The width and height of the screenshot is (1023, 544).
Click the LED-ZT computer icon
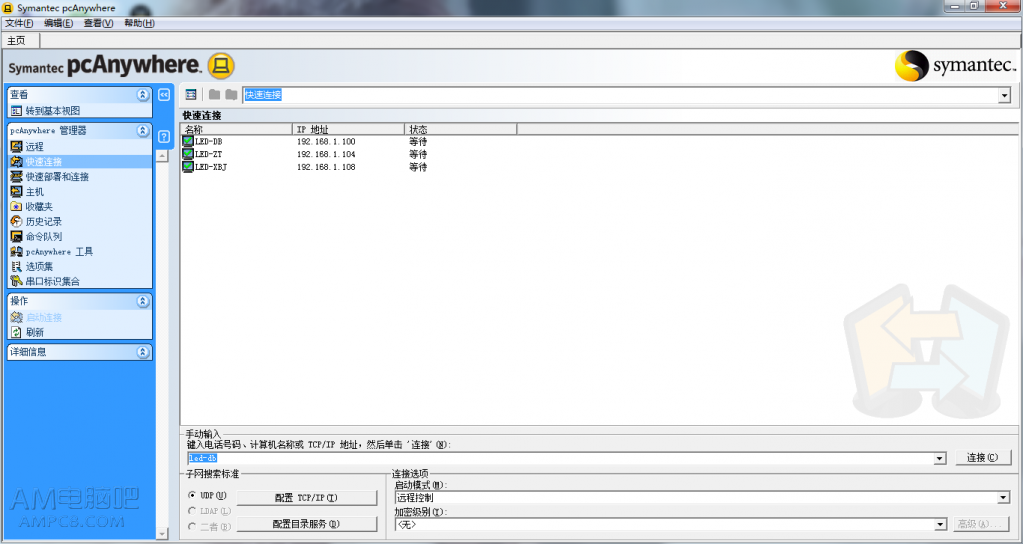tap(188, 154)
